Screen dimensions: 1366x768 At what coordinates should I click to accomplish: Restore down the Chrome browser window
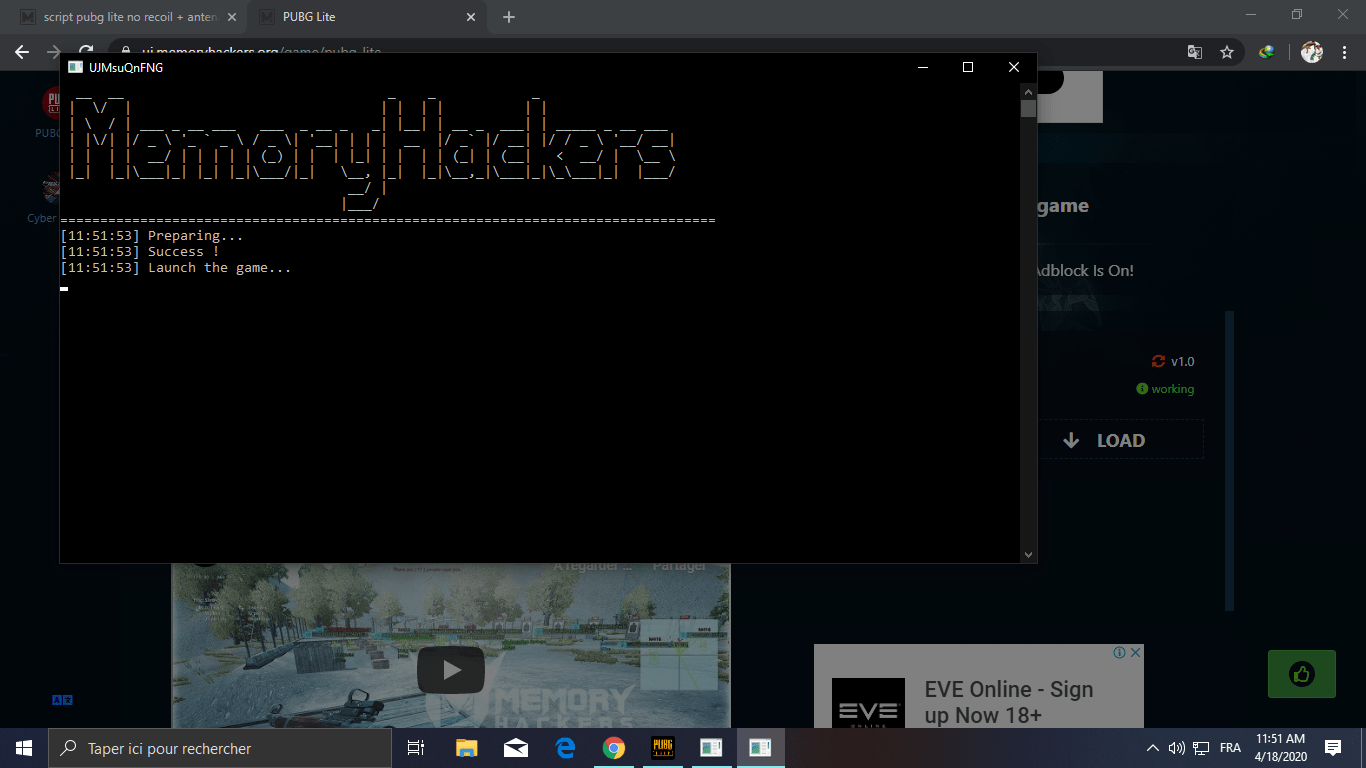(1297, 14)
